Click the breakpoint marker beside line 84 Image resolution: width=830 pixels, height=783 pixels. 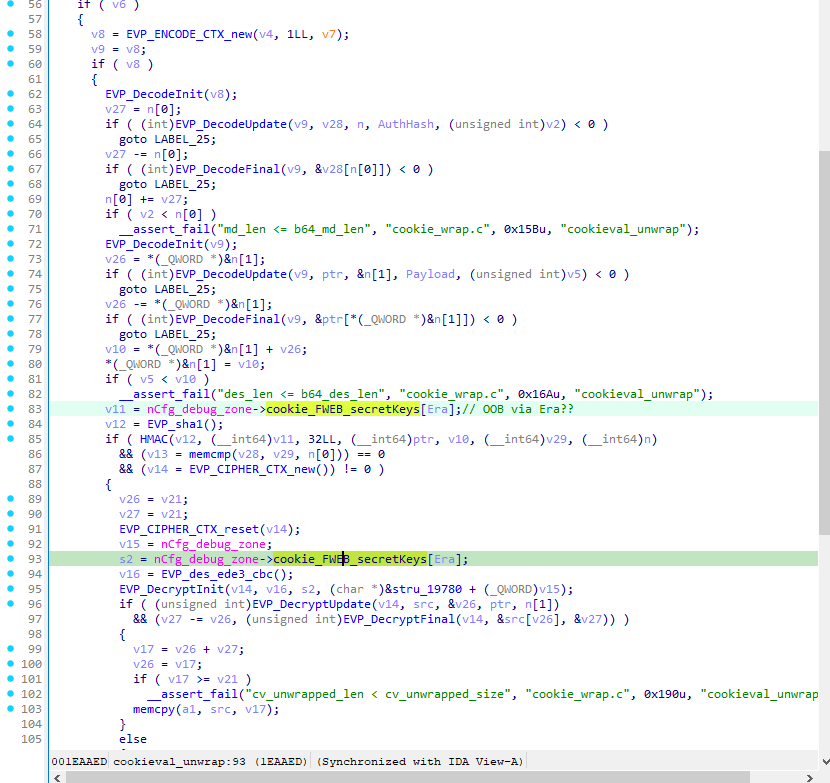[10, 424]
